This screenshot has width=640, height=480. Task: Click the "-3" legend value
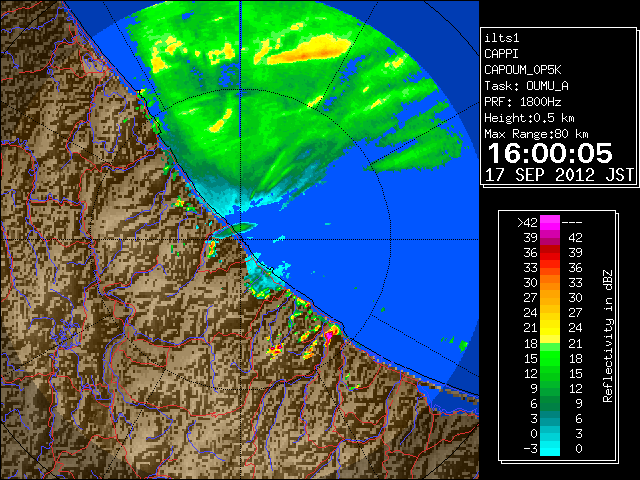tap(531, 449)
